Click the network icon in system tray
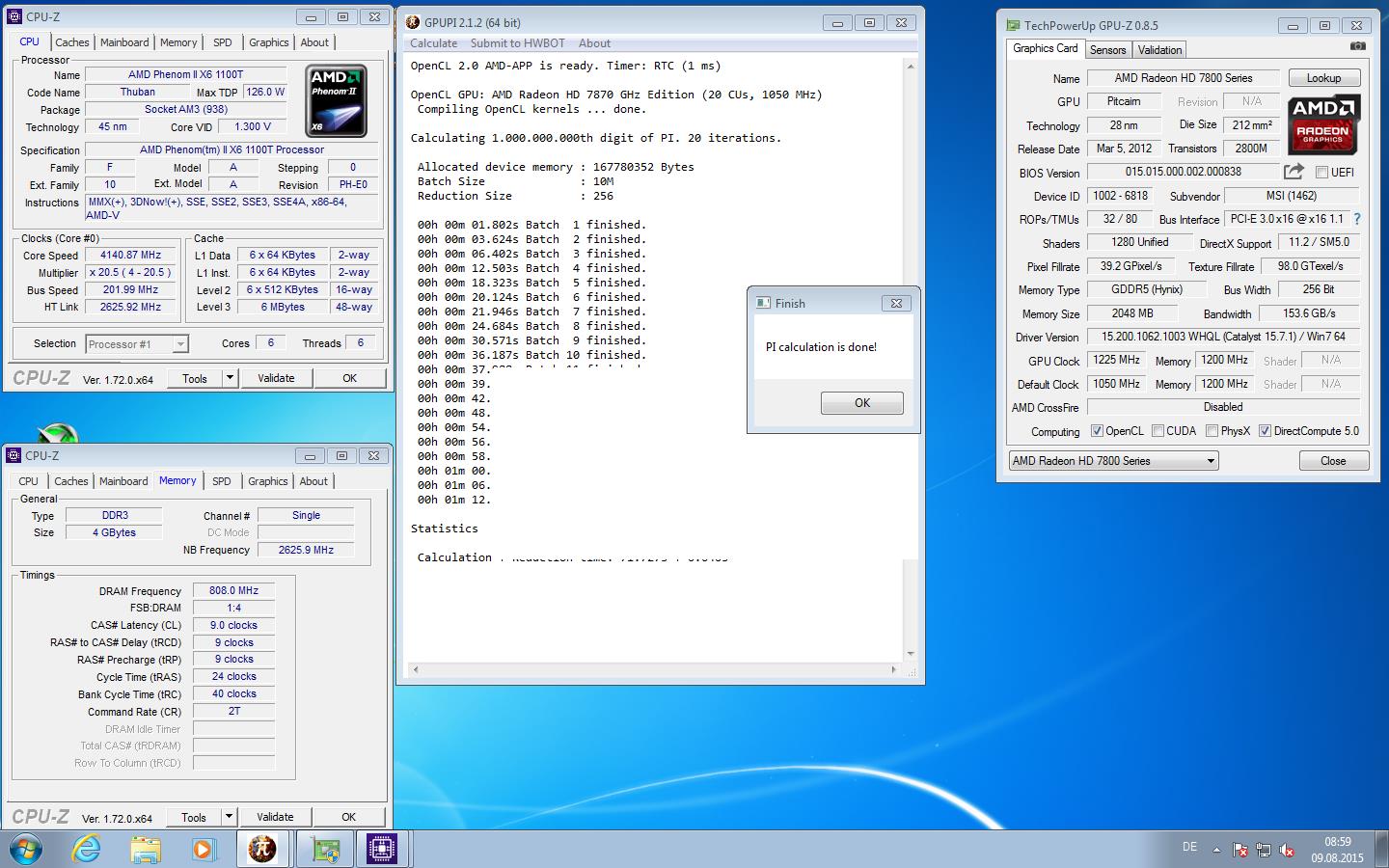1389x868 pixels. click(1263, 850)
